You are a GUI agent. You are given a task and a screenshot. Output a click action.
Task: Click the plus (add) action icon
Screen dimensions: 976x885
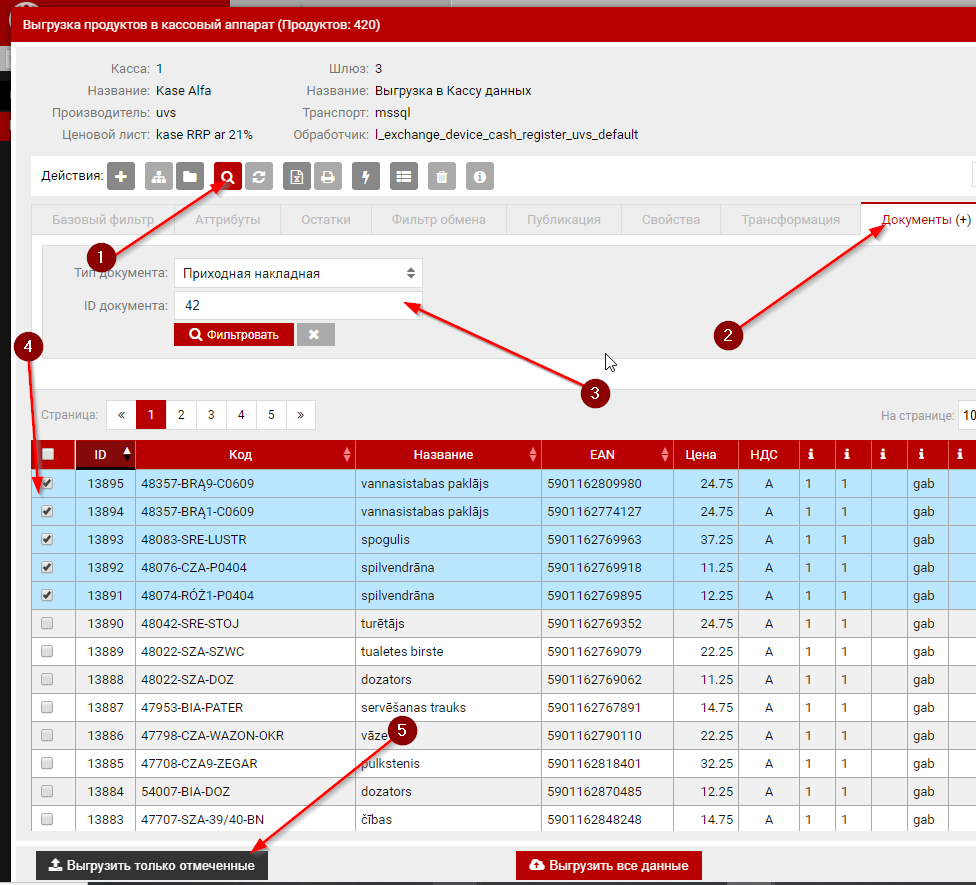121,177
